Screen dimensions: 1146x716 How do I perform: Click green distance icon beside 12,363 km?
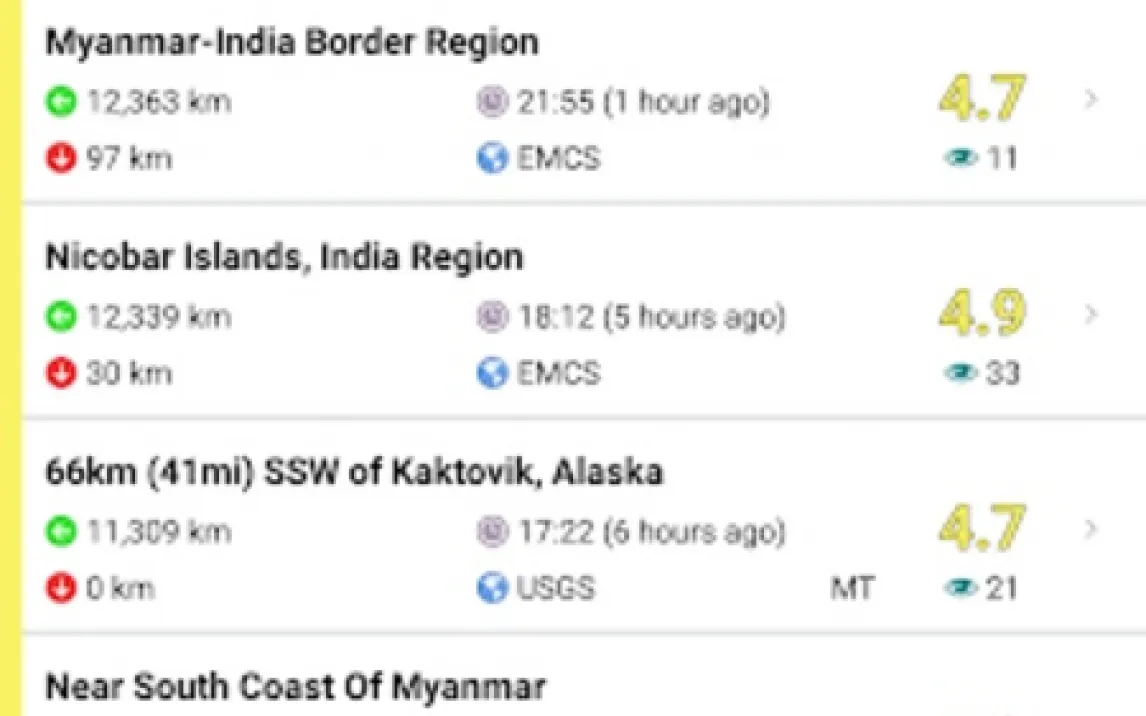(x=61, y=102)
